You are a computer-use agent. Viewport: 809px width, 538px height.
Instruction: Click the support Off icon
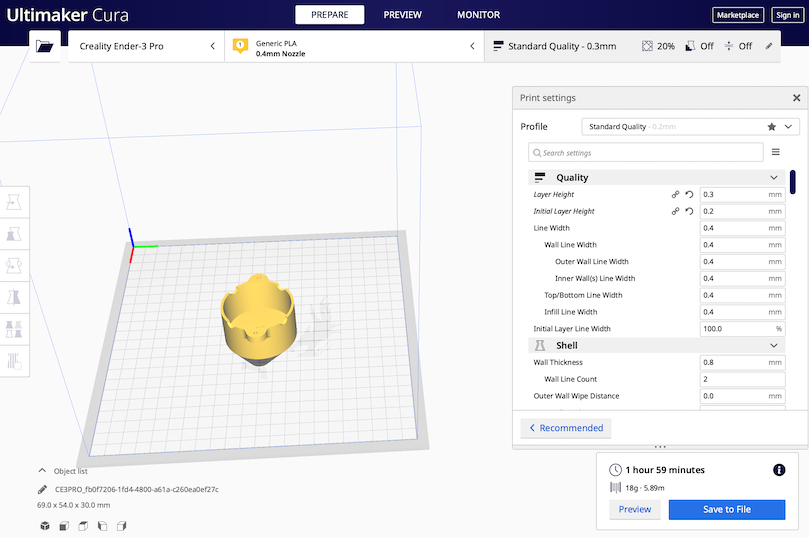(690, 46)
